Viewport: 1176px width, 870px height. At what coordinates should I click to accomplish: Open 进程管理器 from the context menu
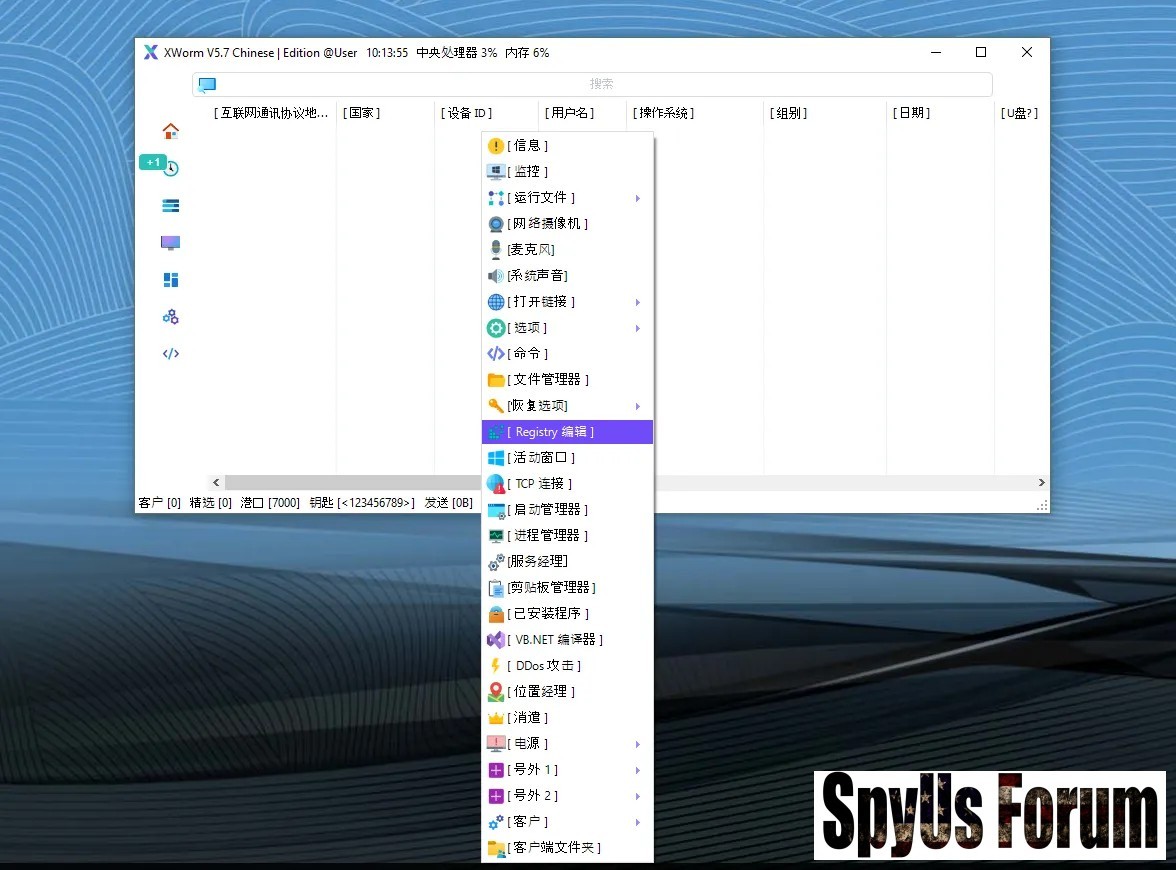click(x=548, y=536)
